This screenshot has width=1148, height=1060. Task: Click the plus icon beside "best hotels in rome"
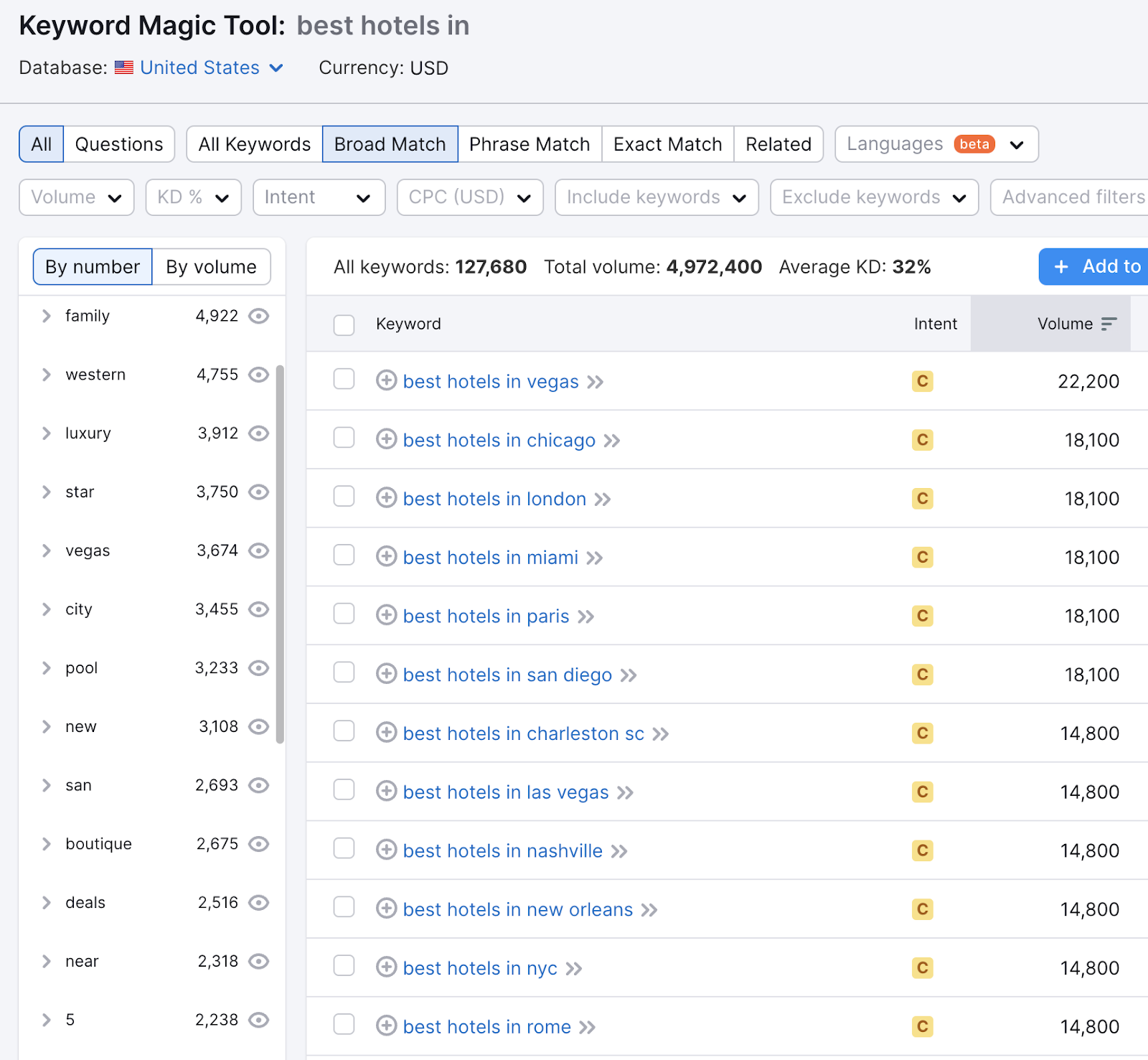pyautogui.click(x=386, y=1026)
